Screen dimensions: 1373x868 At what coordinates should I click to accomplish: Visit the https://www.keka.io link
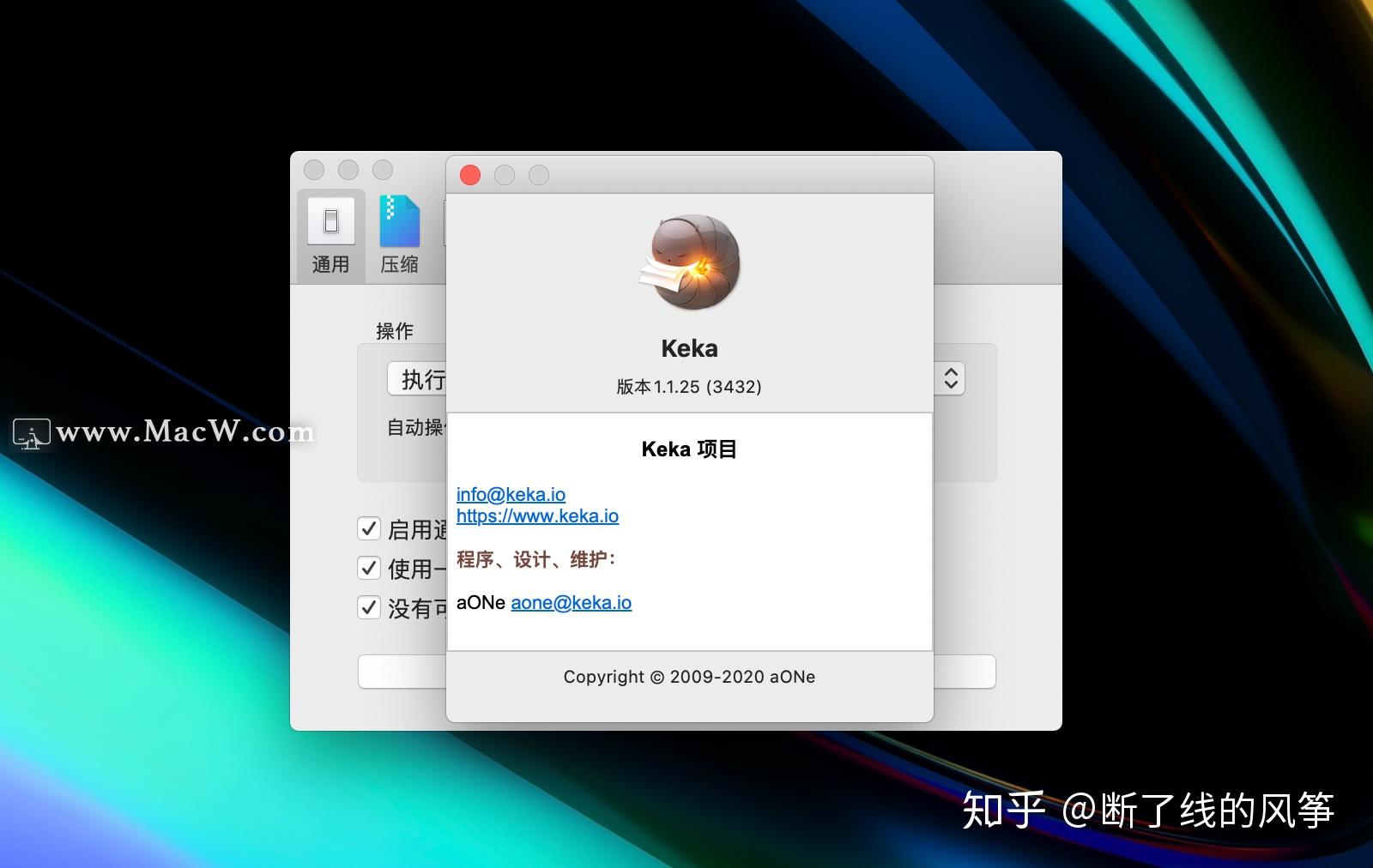coord(537,515)
